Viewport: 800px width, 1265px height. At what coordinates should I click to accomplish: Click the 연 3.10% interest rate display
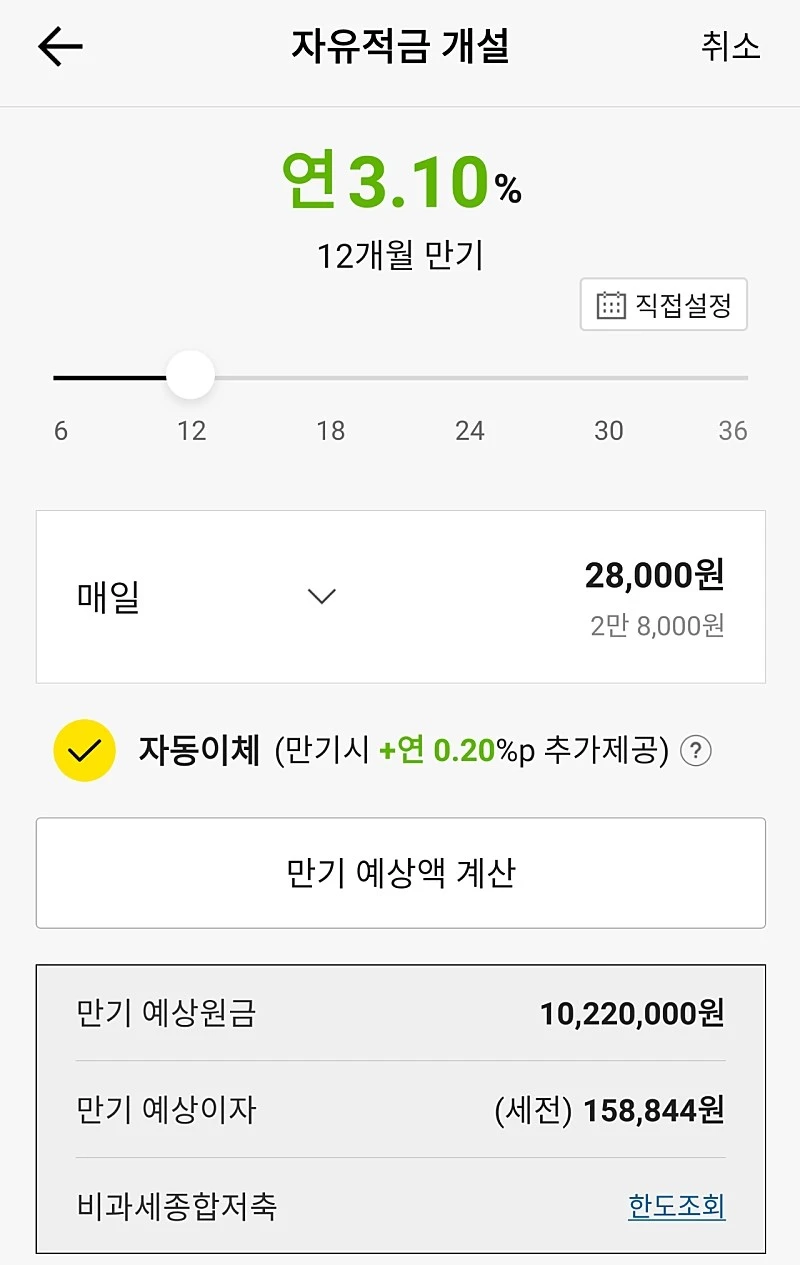[401, 181]
